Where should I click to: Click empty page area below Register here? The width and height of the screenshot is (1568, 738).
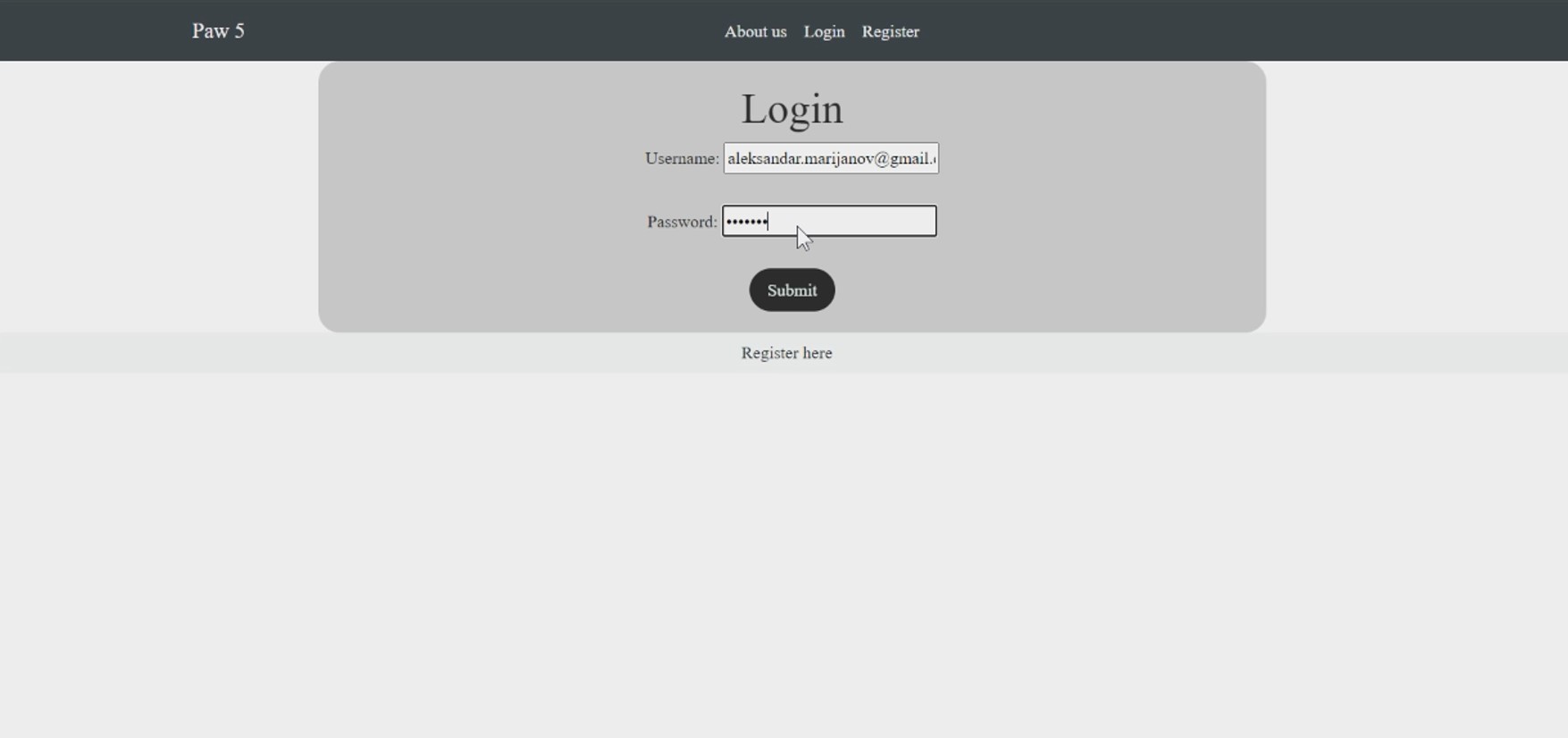tap(786, 536)
